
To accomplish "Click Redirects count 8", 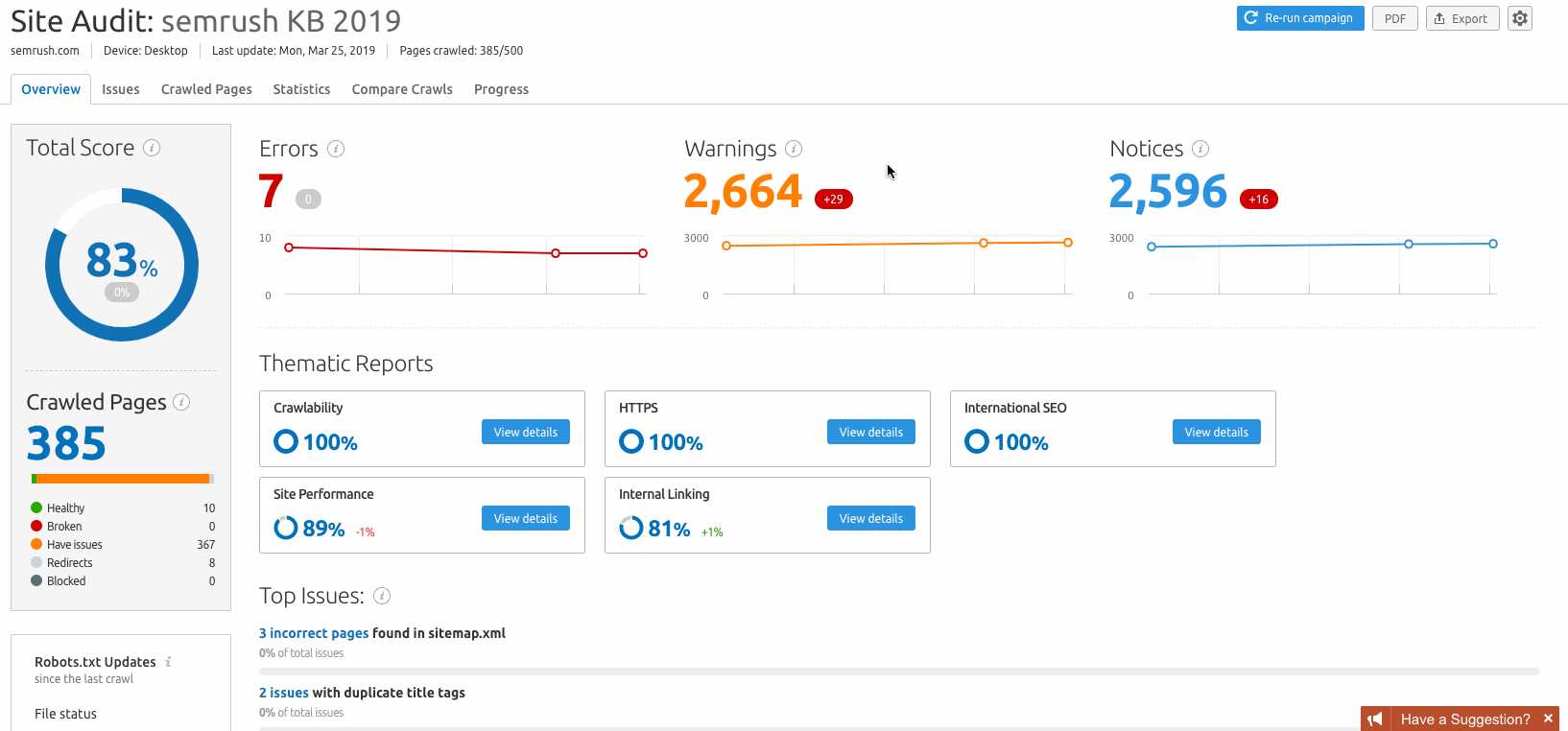I will [212, 562].
